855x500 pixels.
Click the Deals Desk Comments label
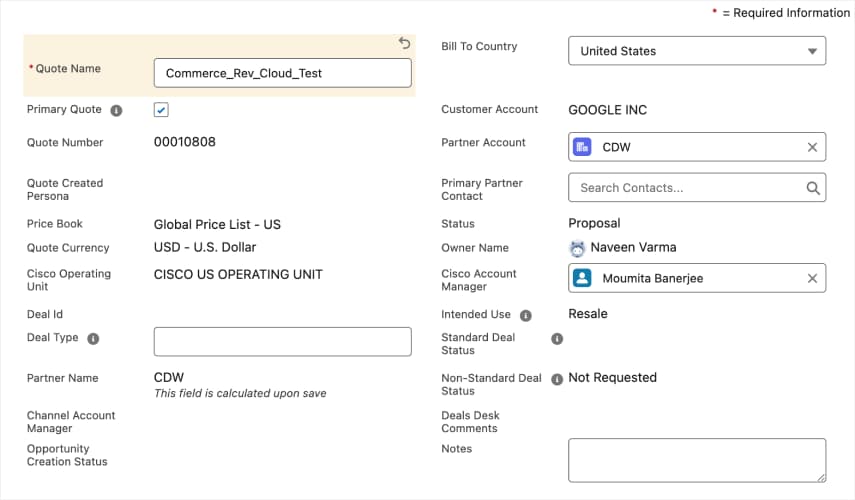[x=471, y=421]
